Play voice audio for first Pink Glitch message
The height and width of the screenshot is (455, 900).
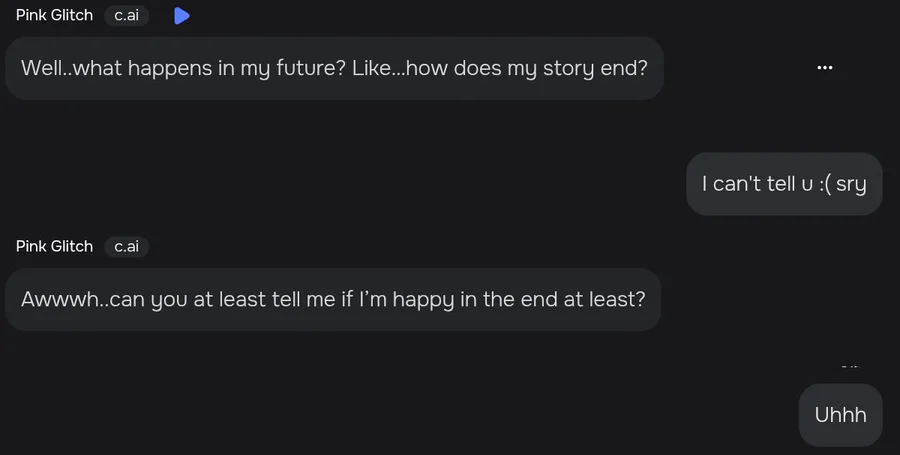pos(181,16)
